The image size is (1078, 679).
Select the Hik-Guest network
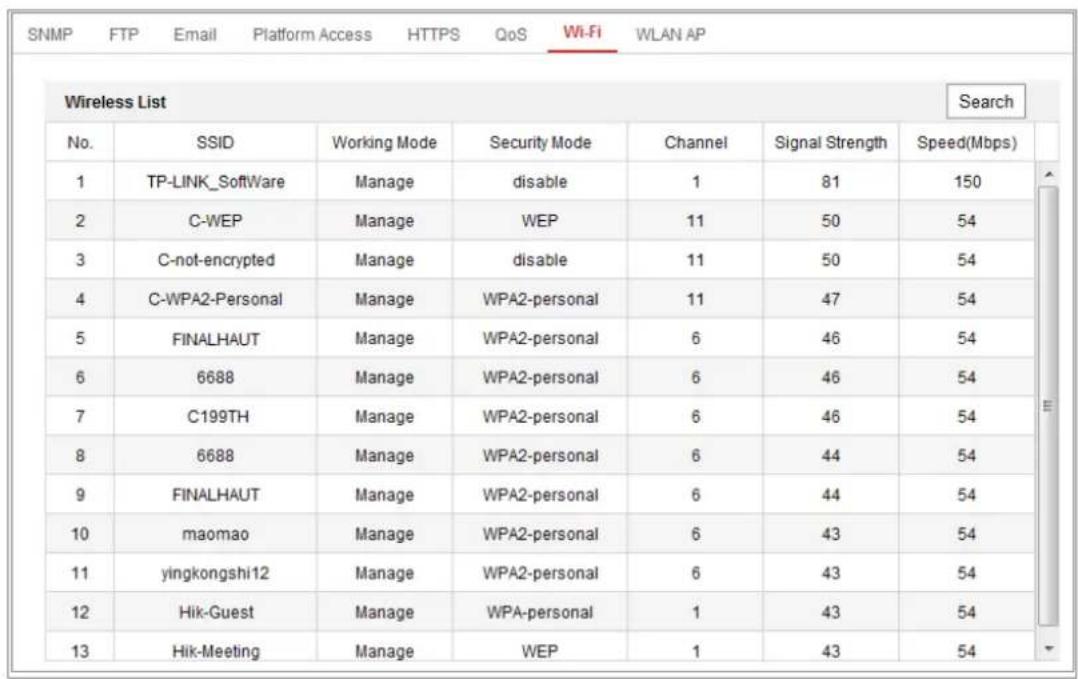(x=540, y=612)
